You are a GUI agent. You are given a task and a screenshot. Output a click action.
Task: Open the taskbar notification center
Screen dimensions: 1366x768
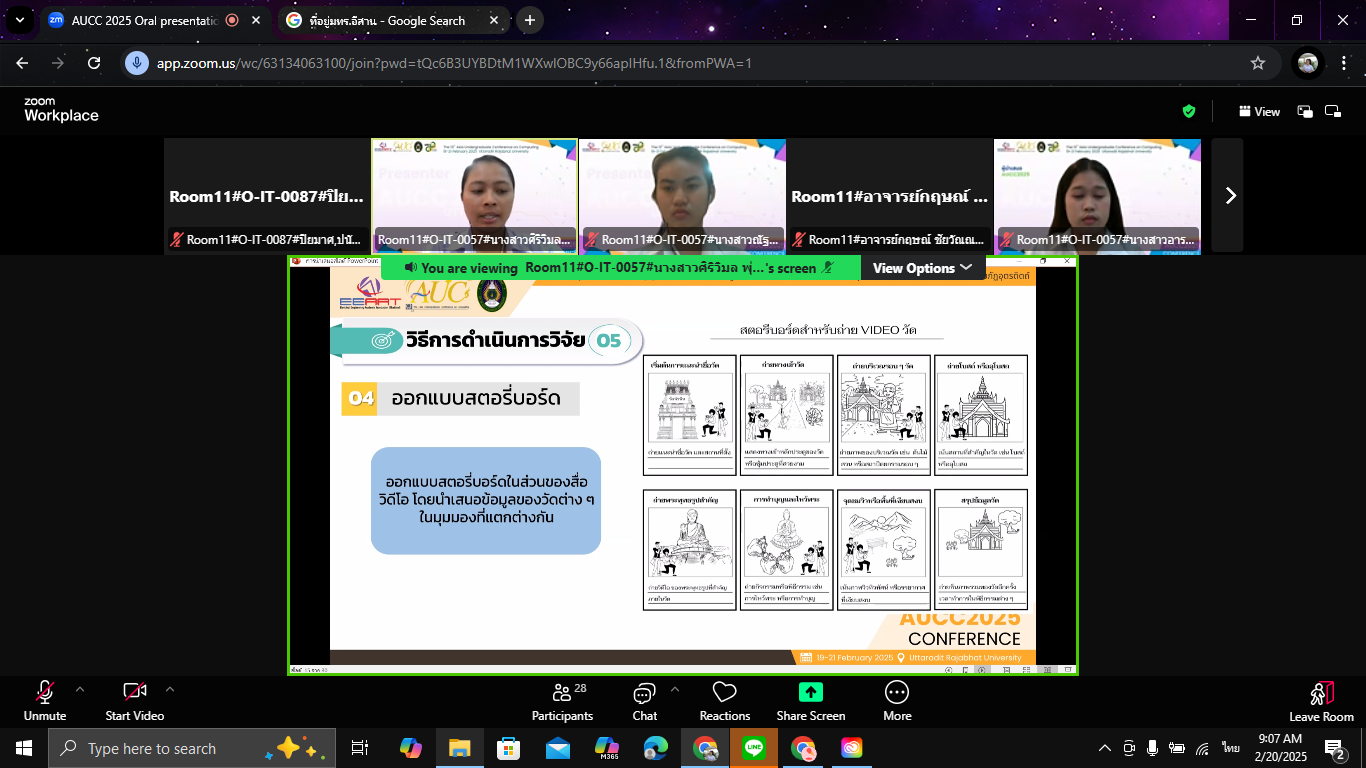(x=1335, y=748)
